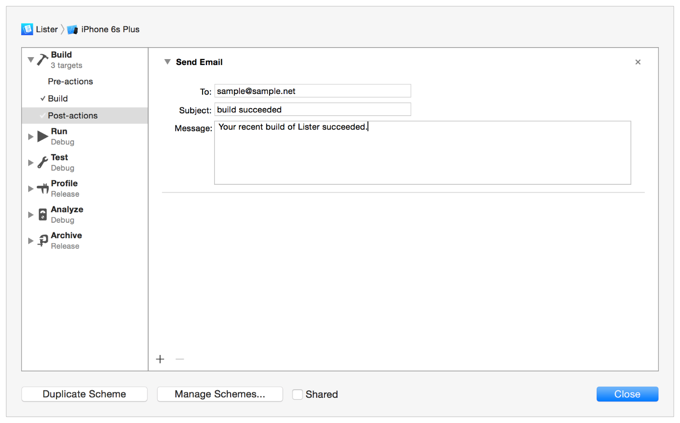The image size is (680, 423).
Task: Select the Archive Release row
Action: tap(85, 240)
